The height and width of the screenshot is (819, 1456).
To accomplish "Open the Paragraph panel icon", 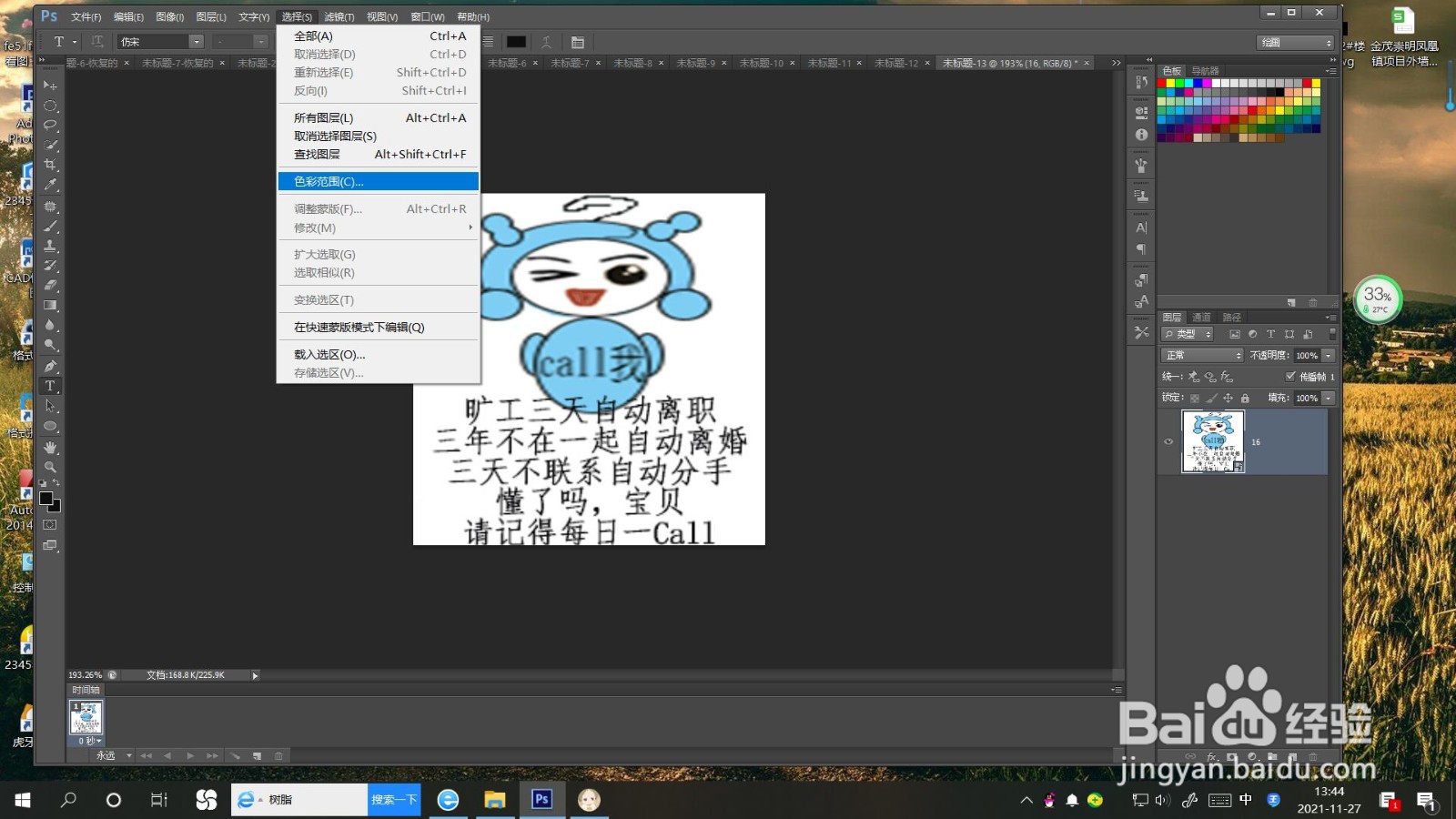I will pos(1141,249).
